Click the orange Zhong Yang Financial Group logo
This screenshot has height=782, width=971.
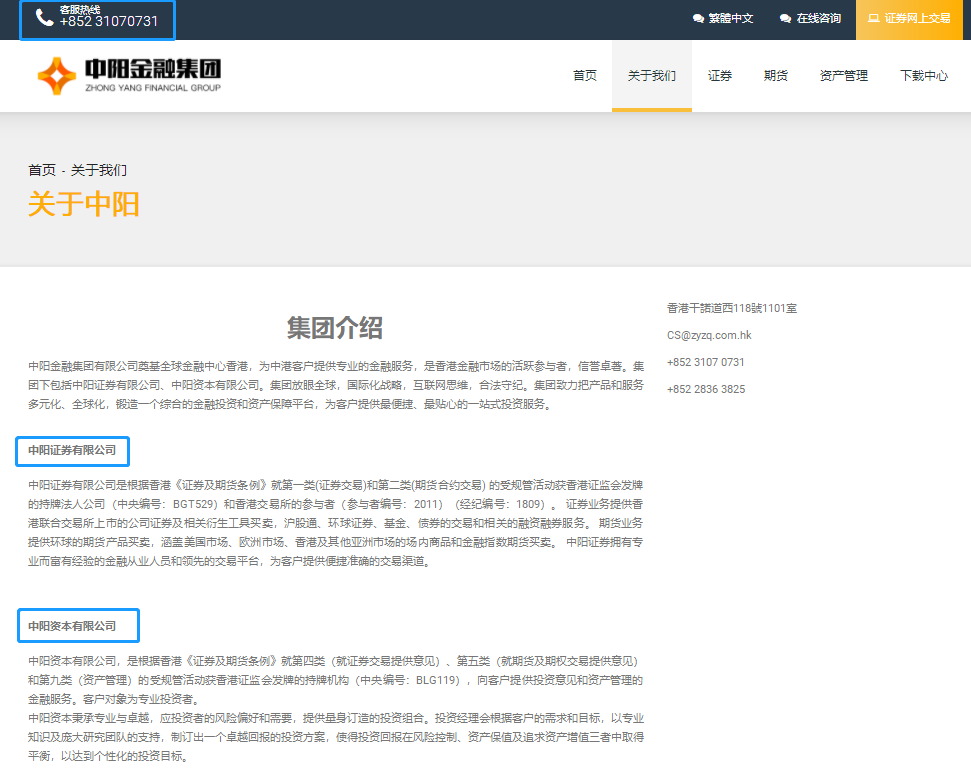pyautogui.click(x=57, y=76)
